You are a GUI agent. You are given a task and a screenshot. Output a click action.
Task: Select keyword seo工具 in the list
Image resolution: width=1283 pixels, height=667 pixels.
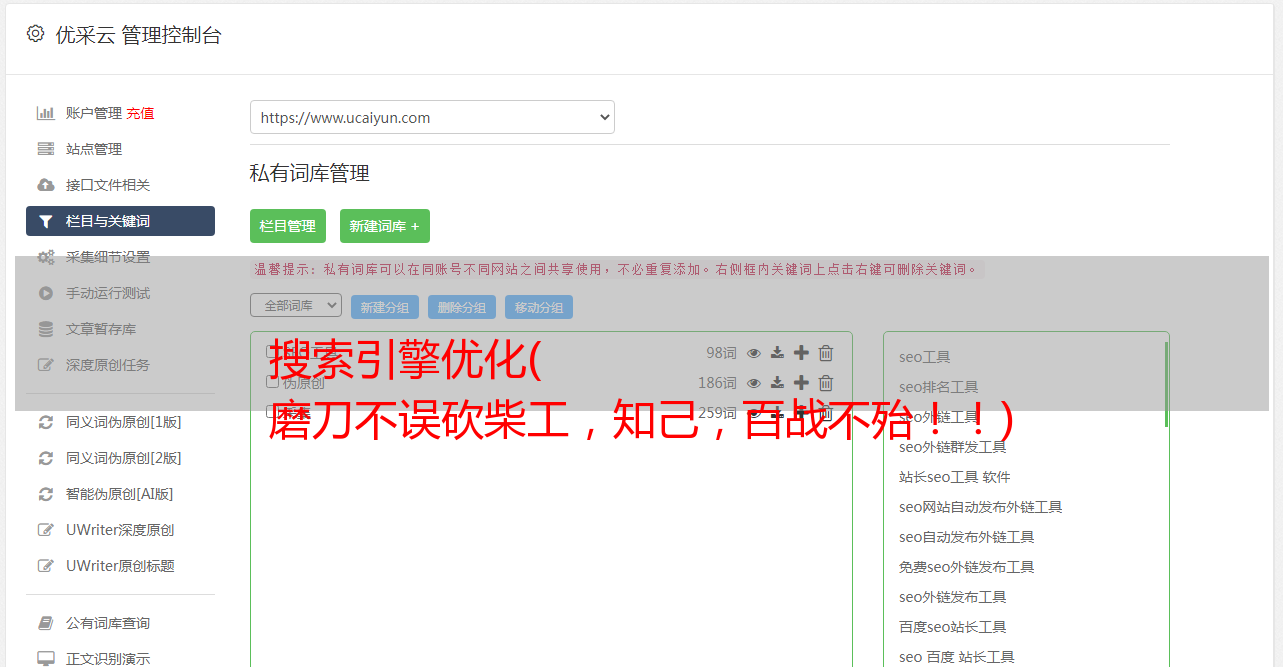click(924, 357)
